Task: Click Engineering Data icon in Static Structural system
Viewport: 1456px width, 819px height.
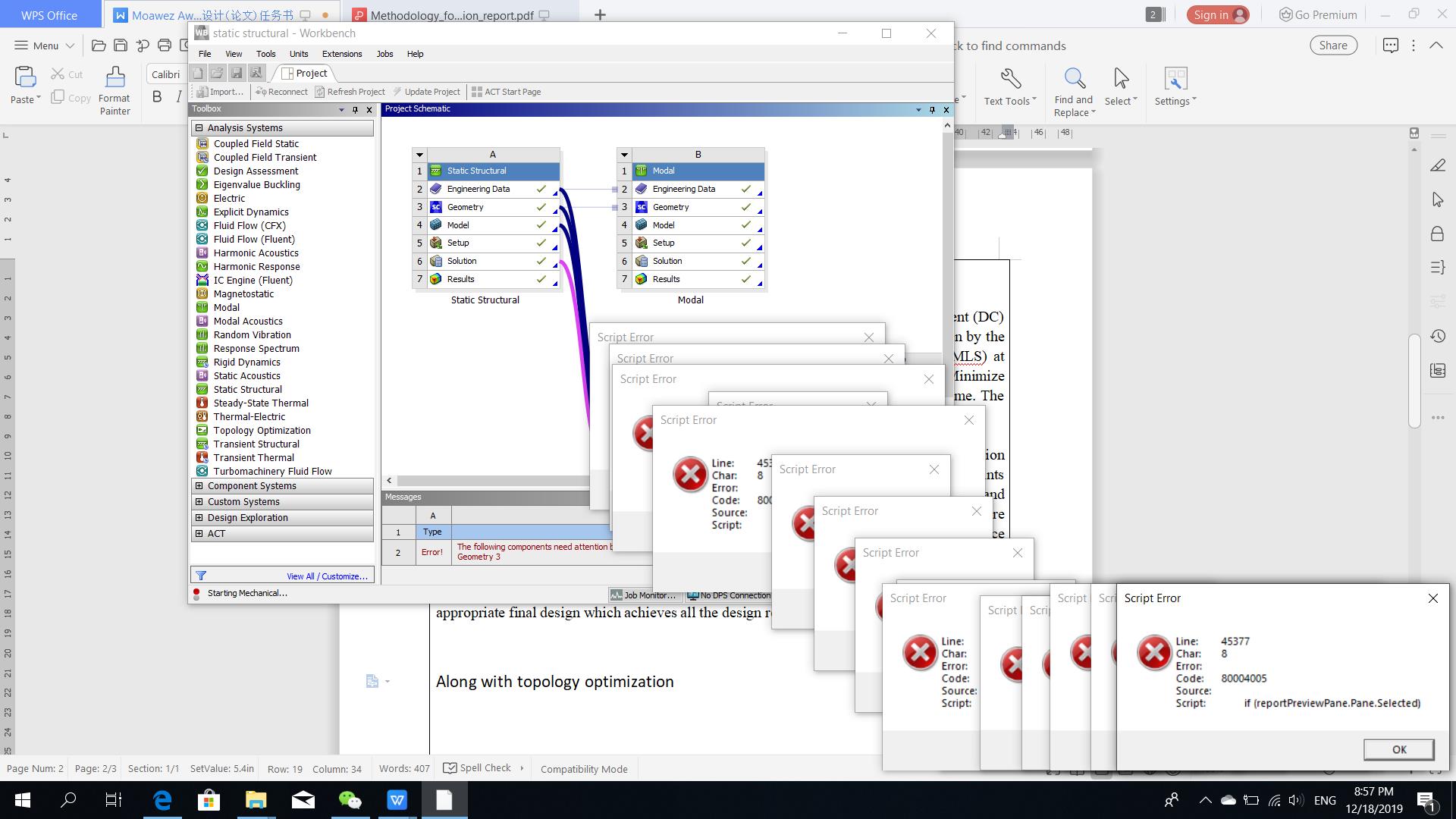Action: tap(436, 189)
